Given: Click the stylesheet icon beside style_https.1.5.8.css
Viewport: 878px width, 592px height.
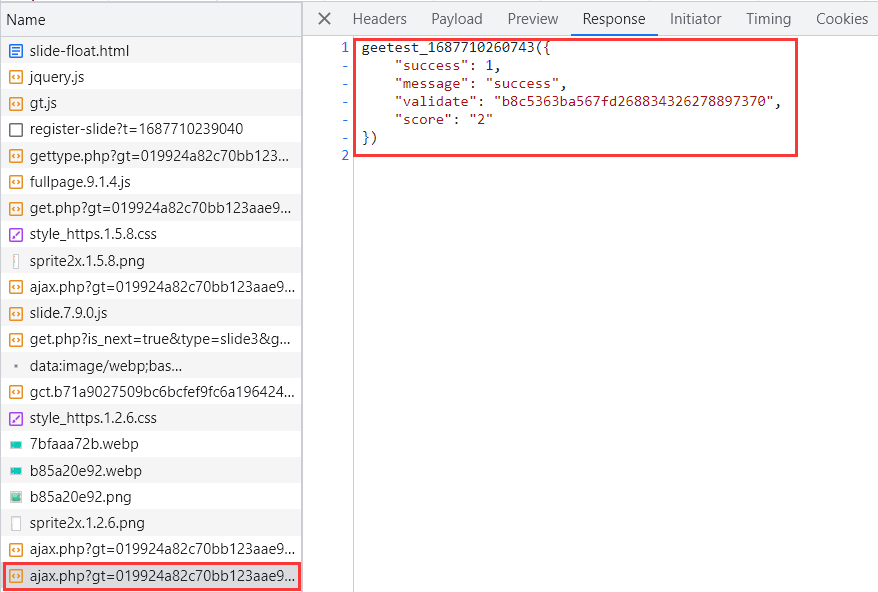Looking at the screenshot, I should click(16, 234).
